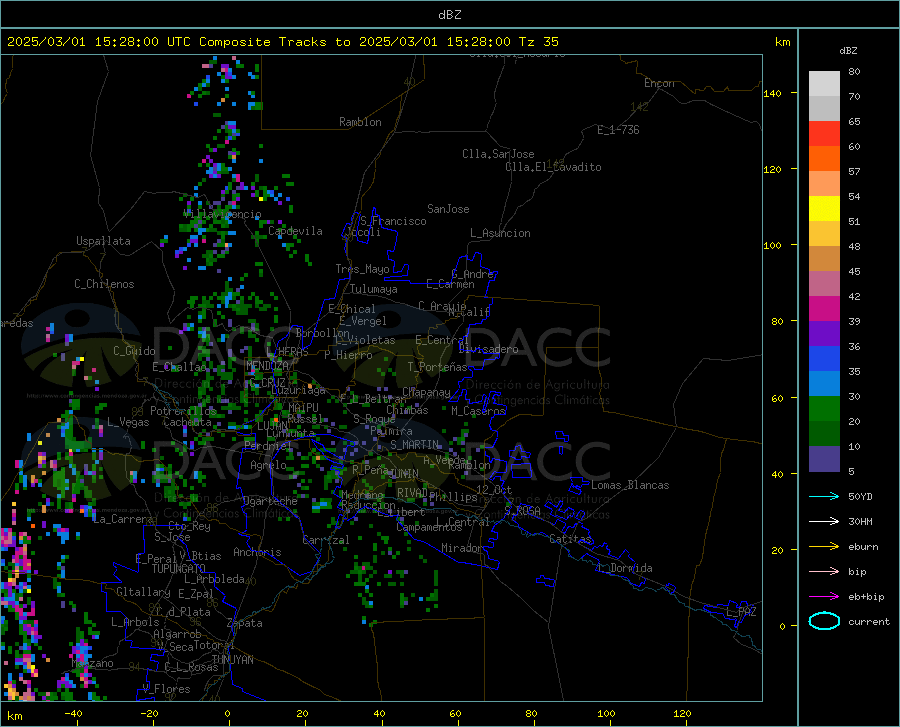
Task: Click the 140 tick on vertical km axis
Action: (773, 93)
